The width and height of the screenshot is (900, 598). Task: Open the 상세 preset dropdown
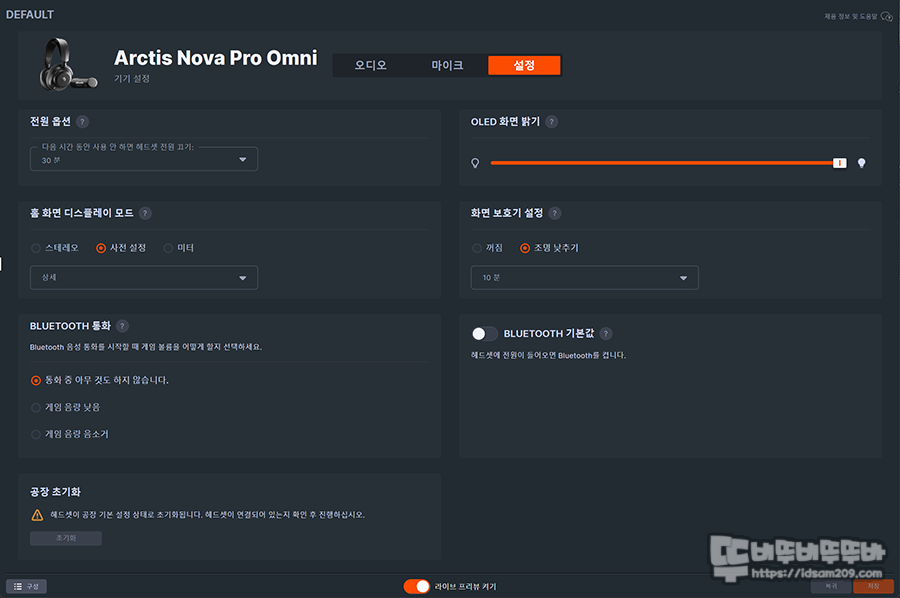coord(143,278)
